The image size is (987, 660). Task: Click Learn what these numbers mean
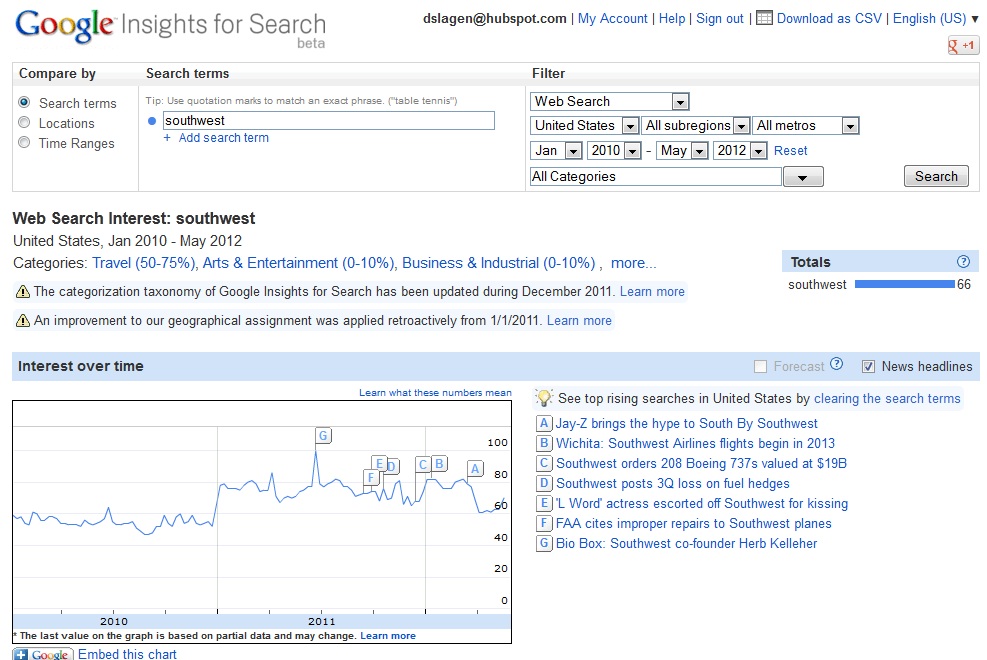pyautogui.click(x=435, y=393)
